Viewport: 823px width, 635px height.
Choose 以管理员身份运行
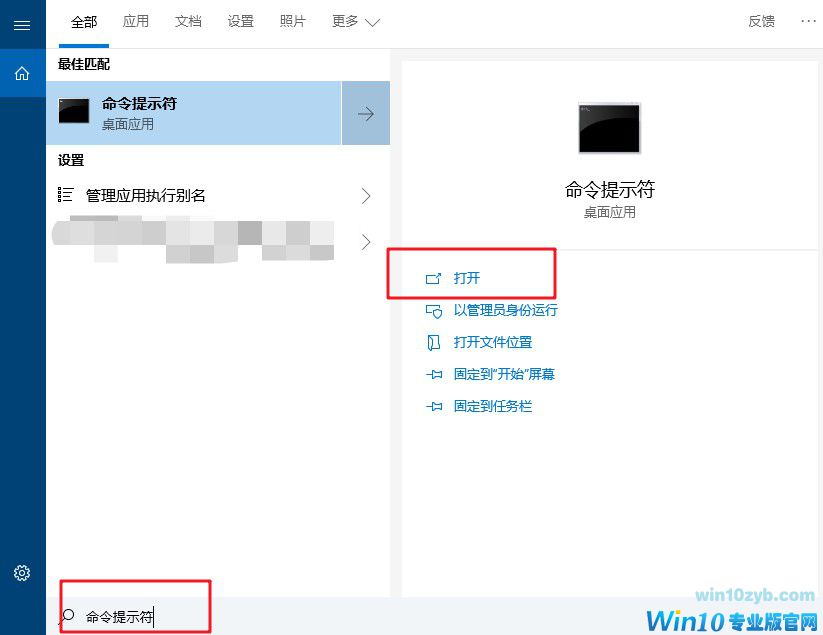[505, 310]
